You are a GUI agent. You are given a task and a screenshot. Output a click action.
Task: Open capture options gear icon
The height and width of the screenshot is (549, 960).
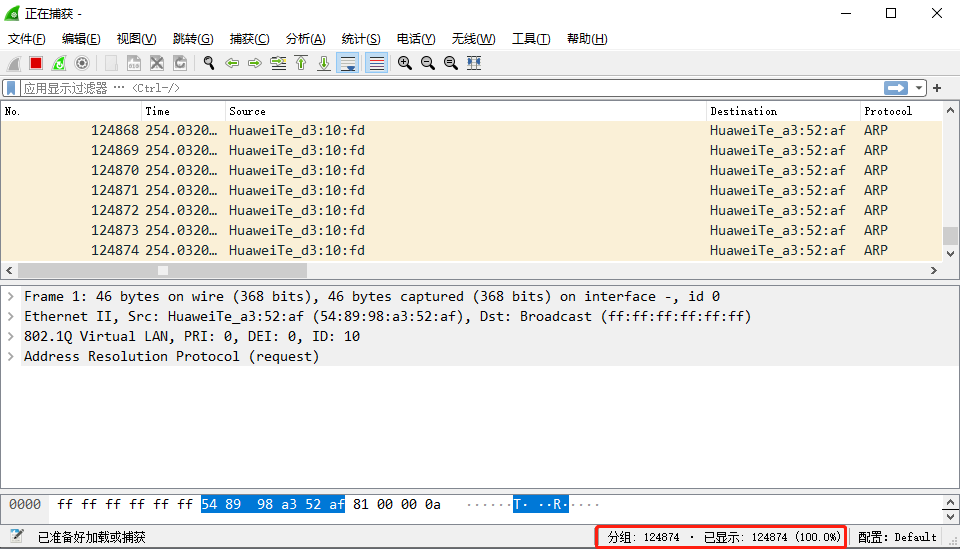(x=82, y=63)
